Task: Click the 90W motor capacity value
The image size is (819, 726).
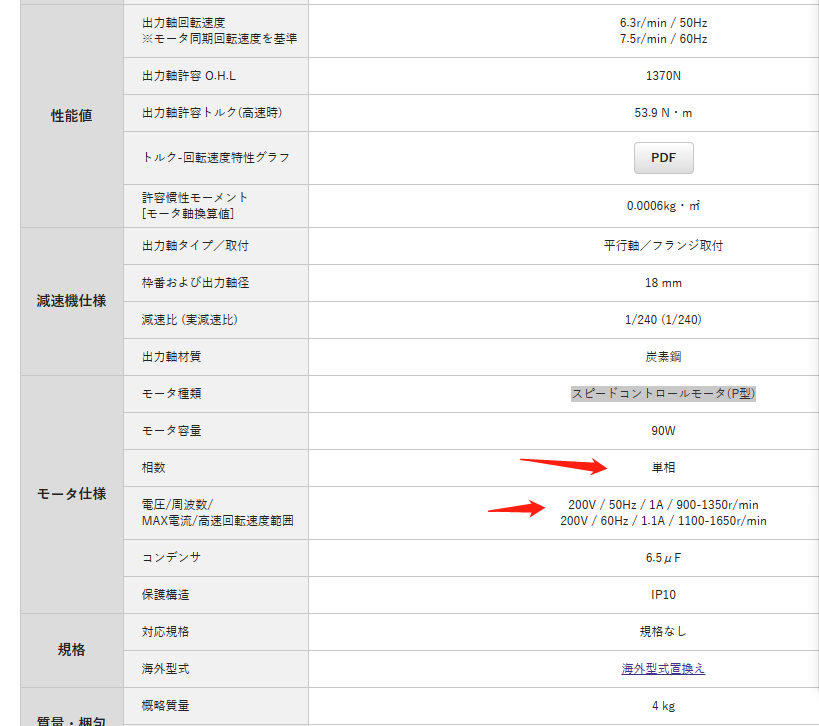Action: pos(663,431)
